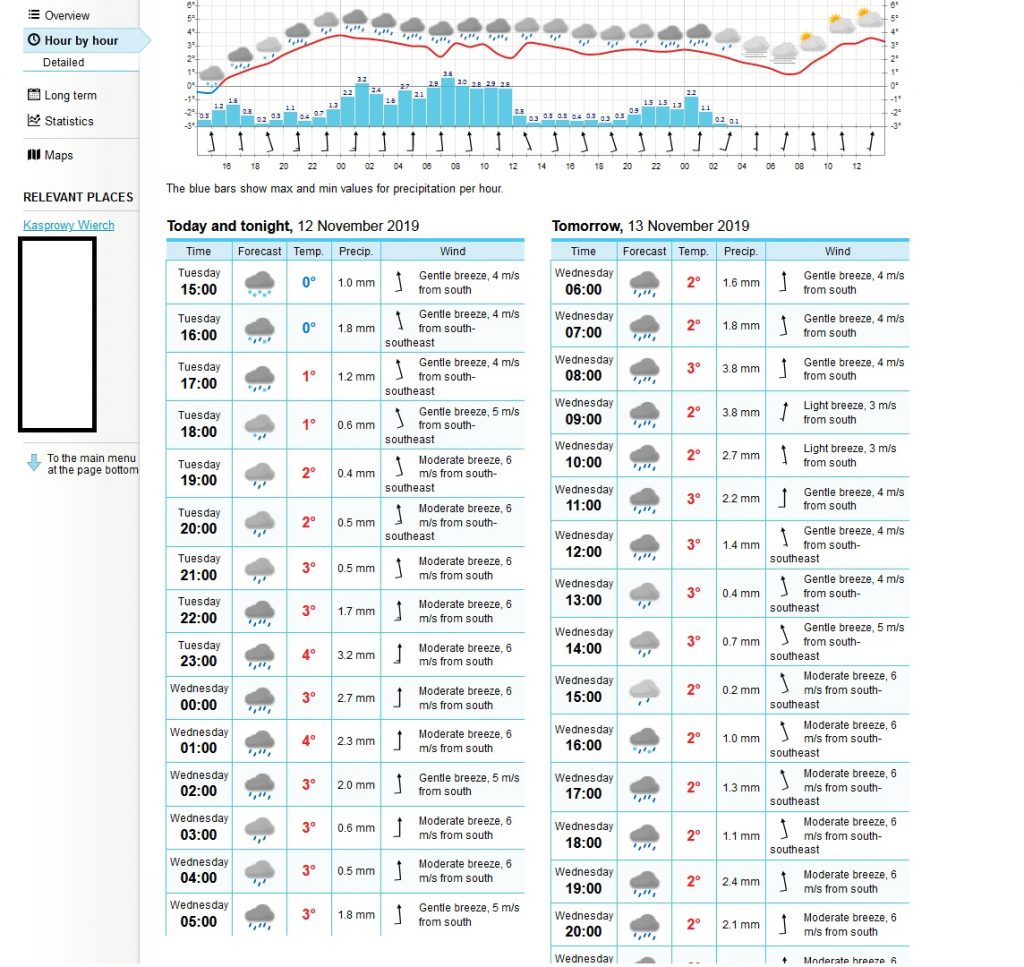The image size is (1024, 967).
Task: Click the Wind header in tomorrow's table
Action: pyautogui.click(x=837, y=251)
